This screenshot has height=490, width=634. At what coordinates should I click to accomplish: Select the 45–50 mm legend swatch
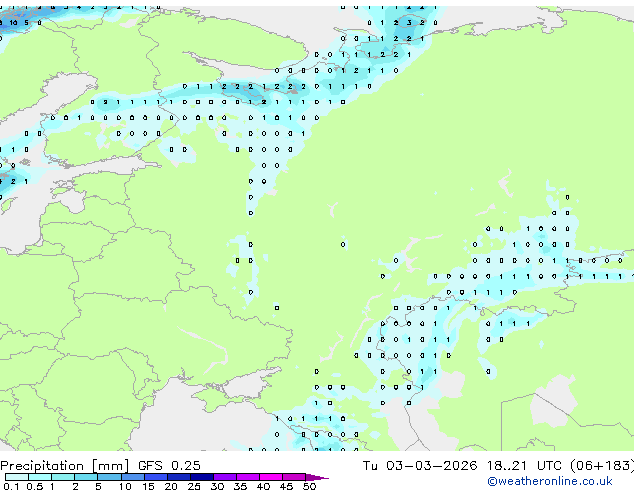coord(294,477)
